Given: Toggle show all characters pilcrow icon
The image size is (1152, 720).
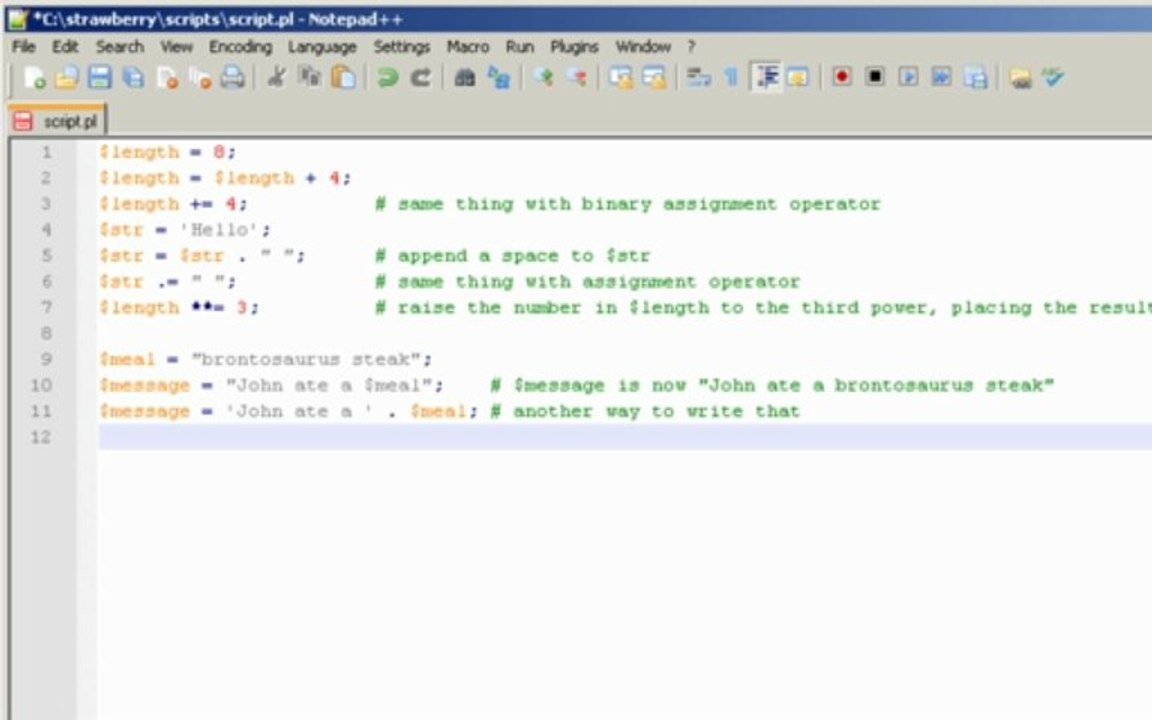Looking at the screenshot, I should click(731, 77).
